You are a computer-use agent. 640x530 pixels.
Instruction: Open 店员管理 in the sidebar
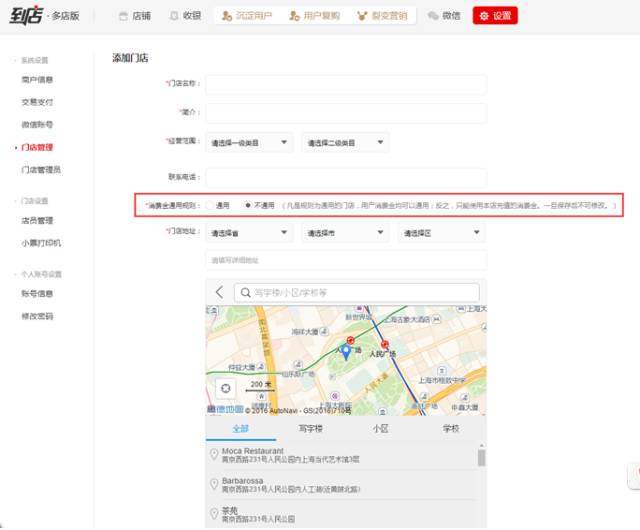tap(37, 220)
